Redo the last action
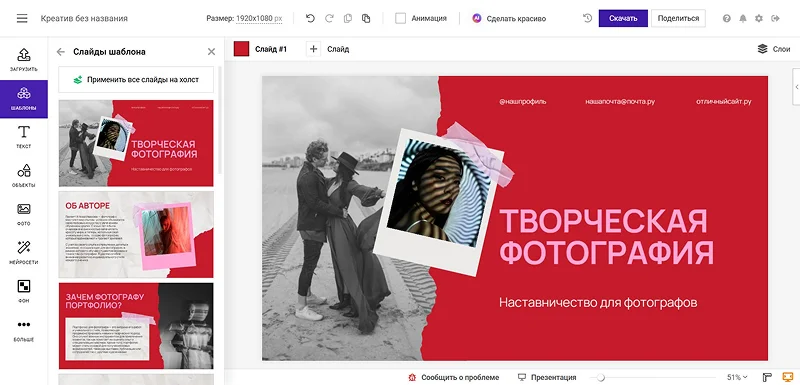This screenshot has height=385, width=800. tap(329, 18)
